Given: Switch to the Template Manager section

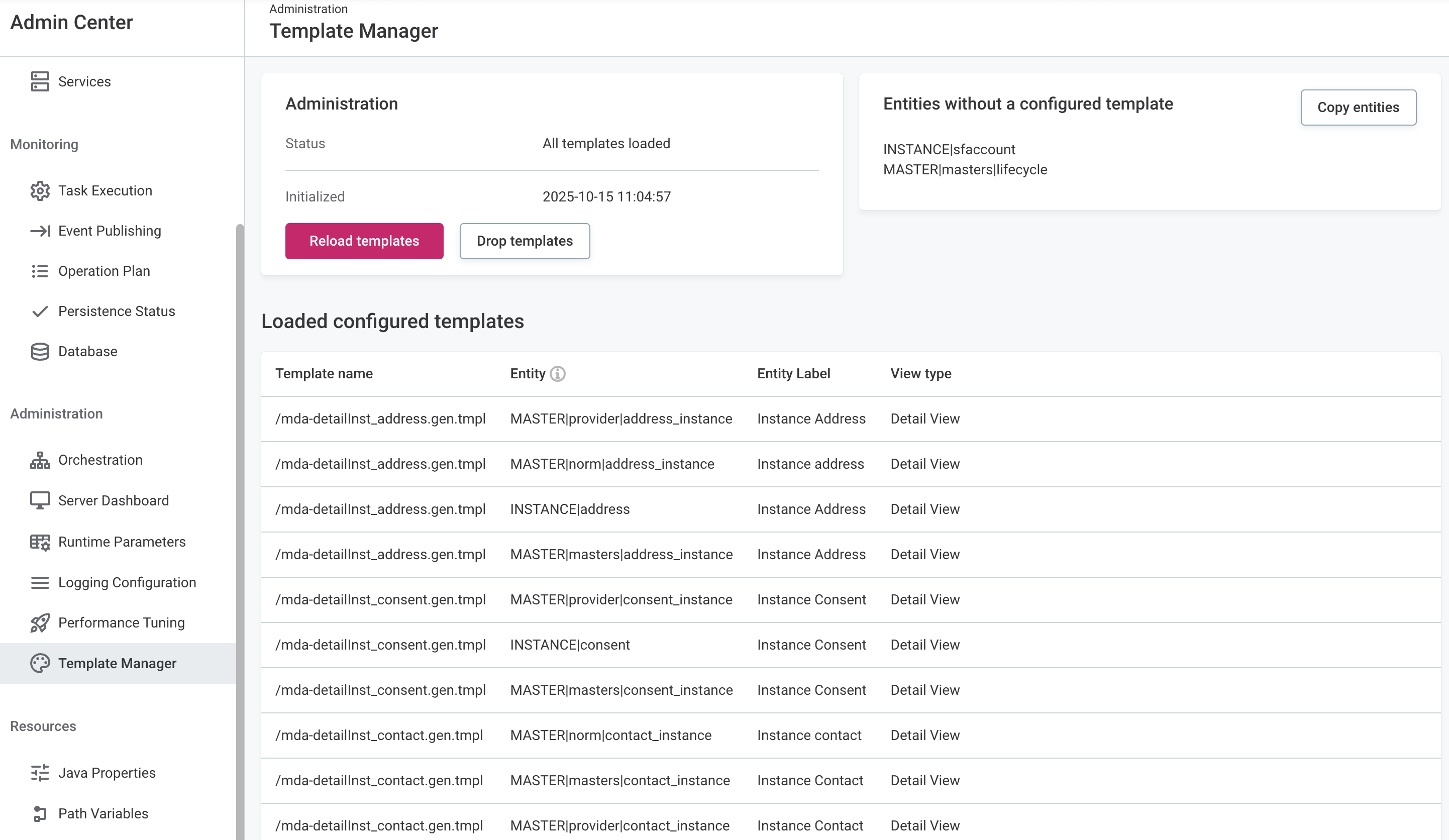Looking at the screenshot, I should (117, 663).
